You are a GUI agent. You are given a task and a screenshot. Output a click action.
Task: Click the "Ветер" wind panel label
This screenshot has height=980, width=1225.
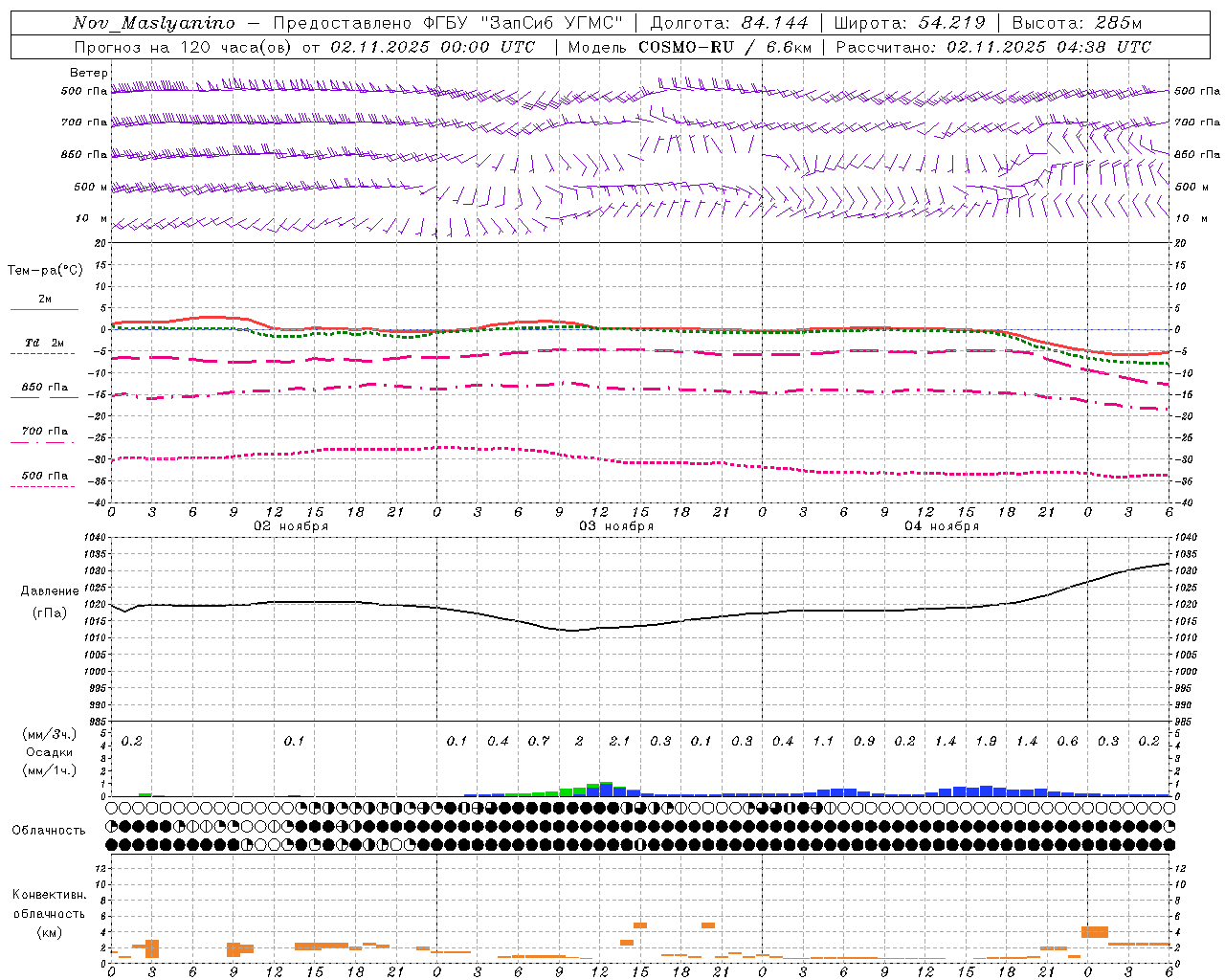[x=88, y=73]
